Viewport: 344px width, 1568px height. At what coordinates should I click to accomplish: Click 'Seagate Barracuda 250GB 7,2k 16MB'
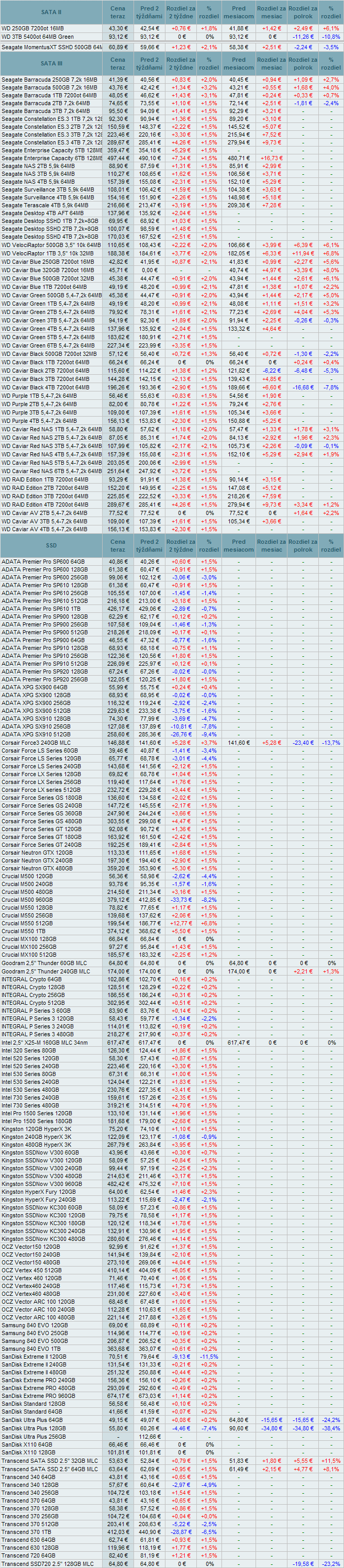(49, 80)
